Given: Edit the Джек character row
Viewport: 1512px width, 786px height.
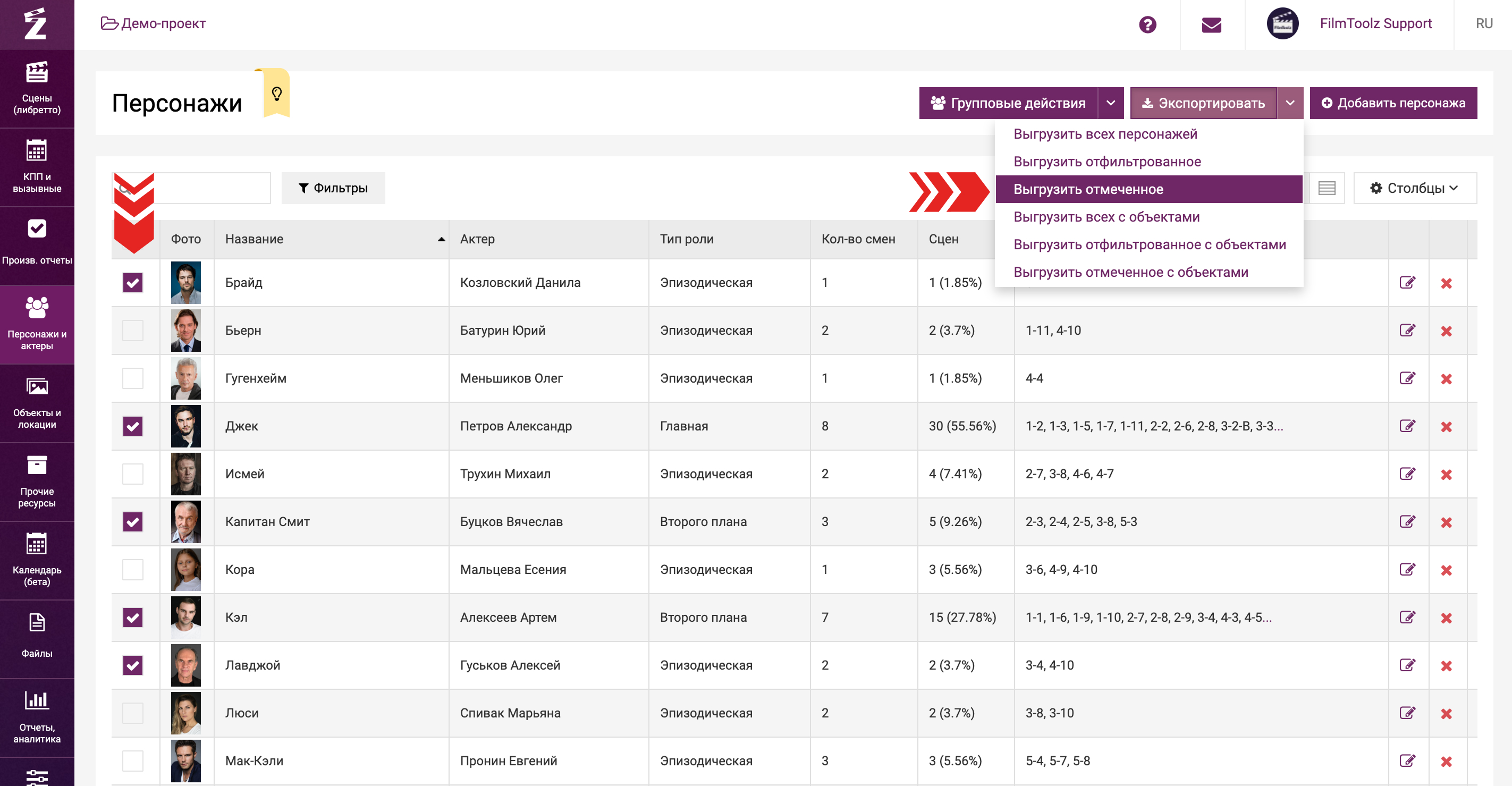Looking at the screenshot, I should click(1407, 426).
